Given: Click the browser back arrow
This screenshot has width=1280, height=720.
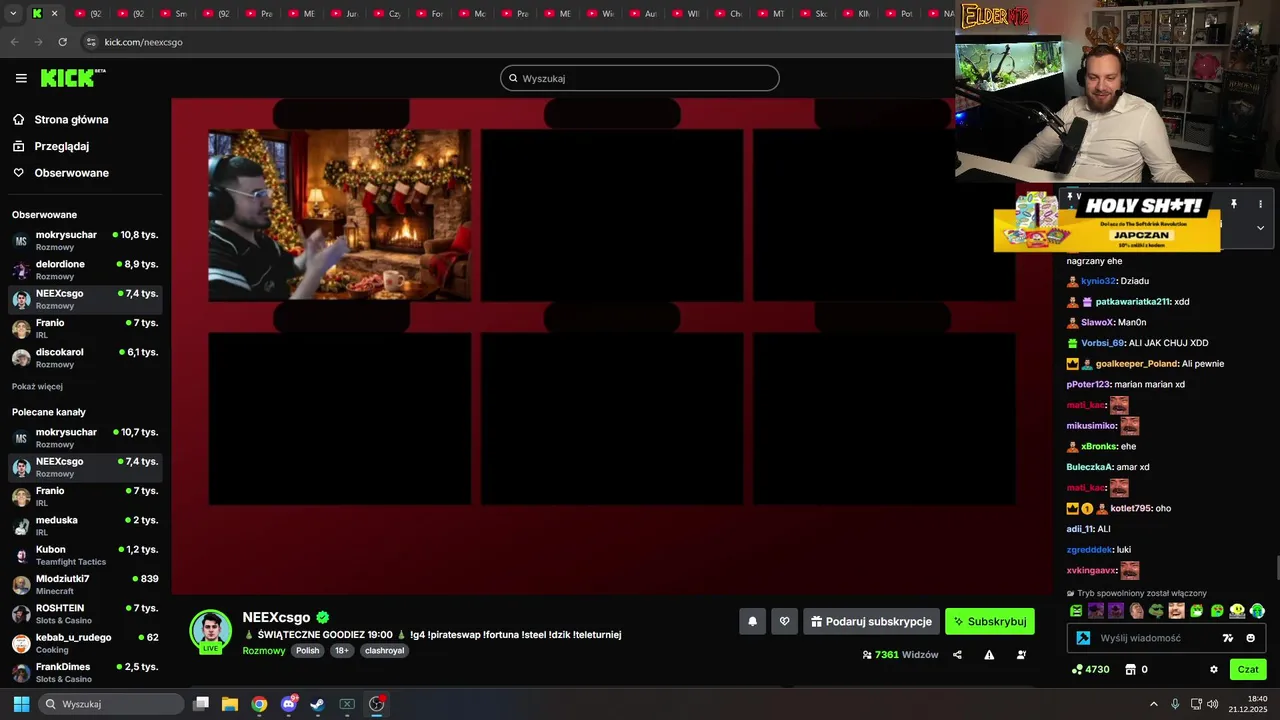Looking at the screenshot, I should pos(14,42).
